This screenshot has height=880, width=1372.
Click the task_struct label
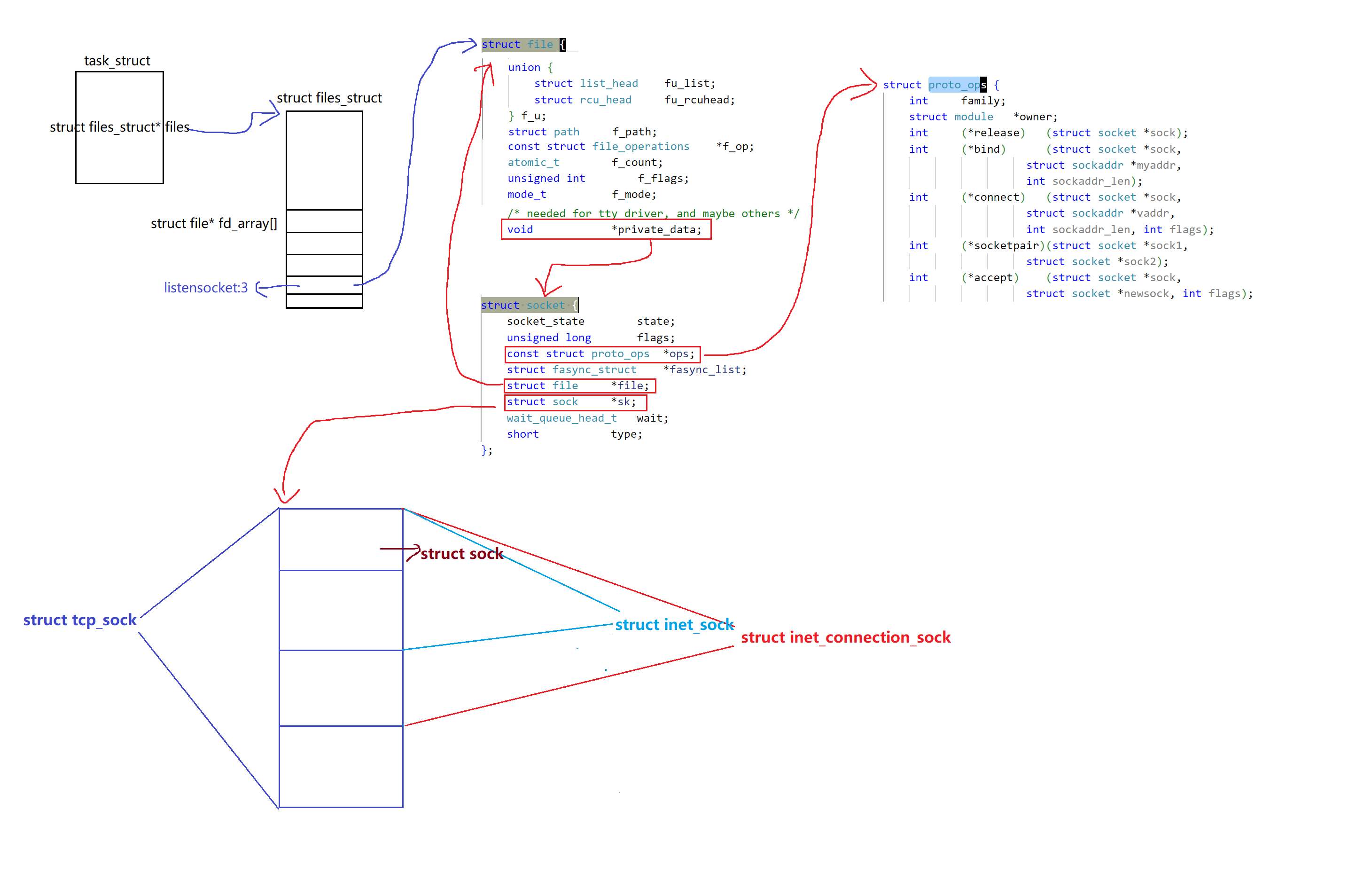[x=117, y=61]
